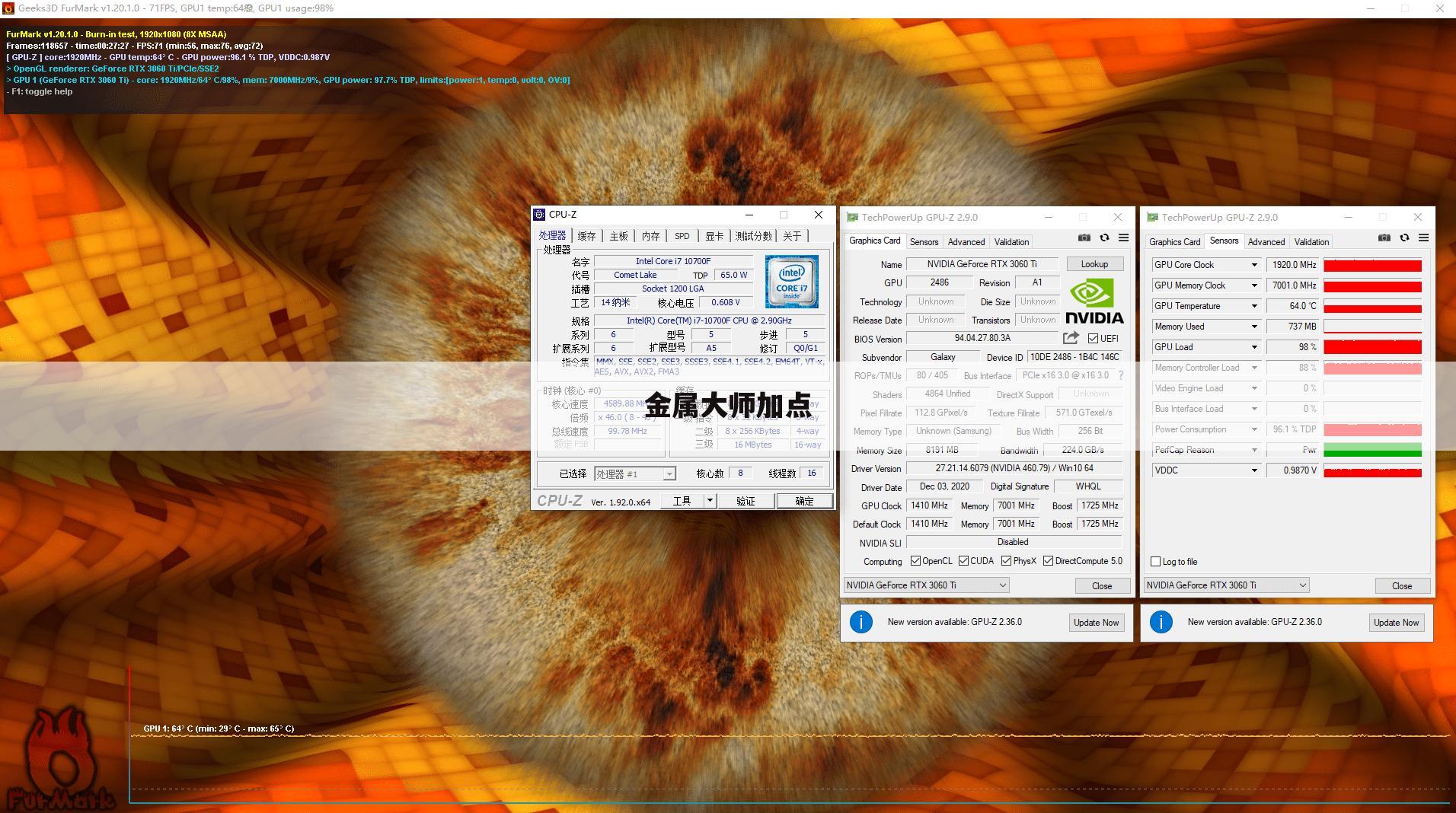Switch to Sensors tab in left GPU-Z window
This screenshot has height=813, width=1456.
coord(924,242)
